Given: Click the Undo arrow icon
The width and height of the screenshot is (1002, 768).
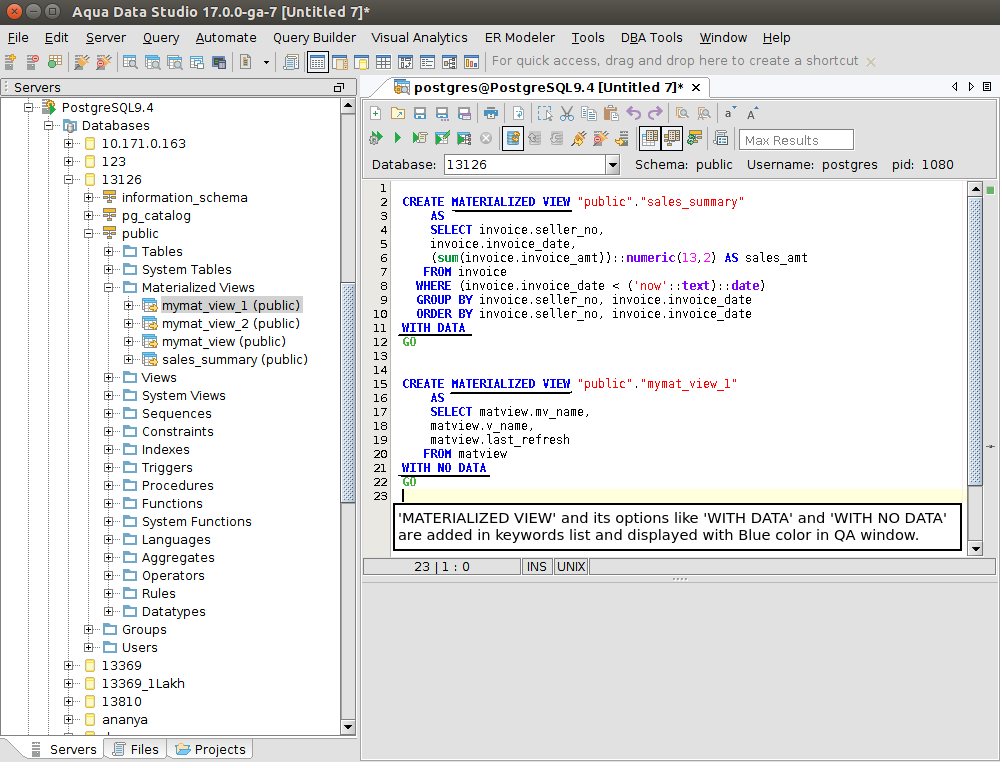Looking at the screenshot, I should [633, 113].
